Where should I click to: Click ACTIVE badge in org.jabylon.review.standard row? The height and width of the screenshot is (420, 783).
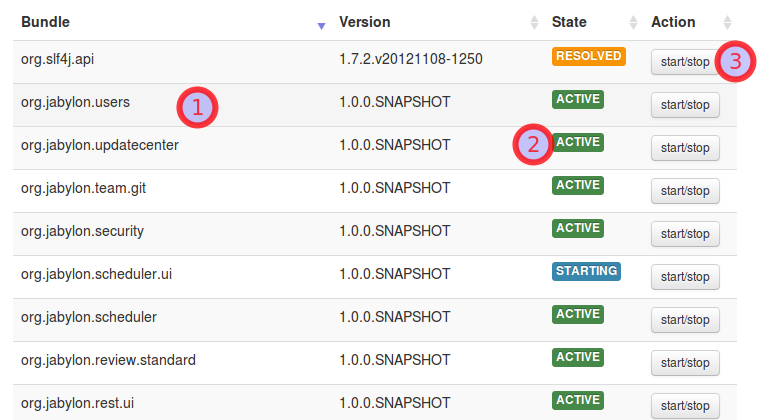[x=578, y=357]
